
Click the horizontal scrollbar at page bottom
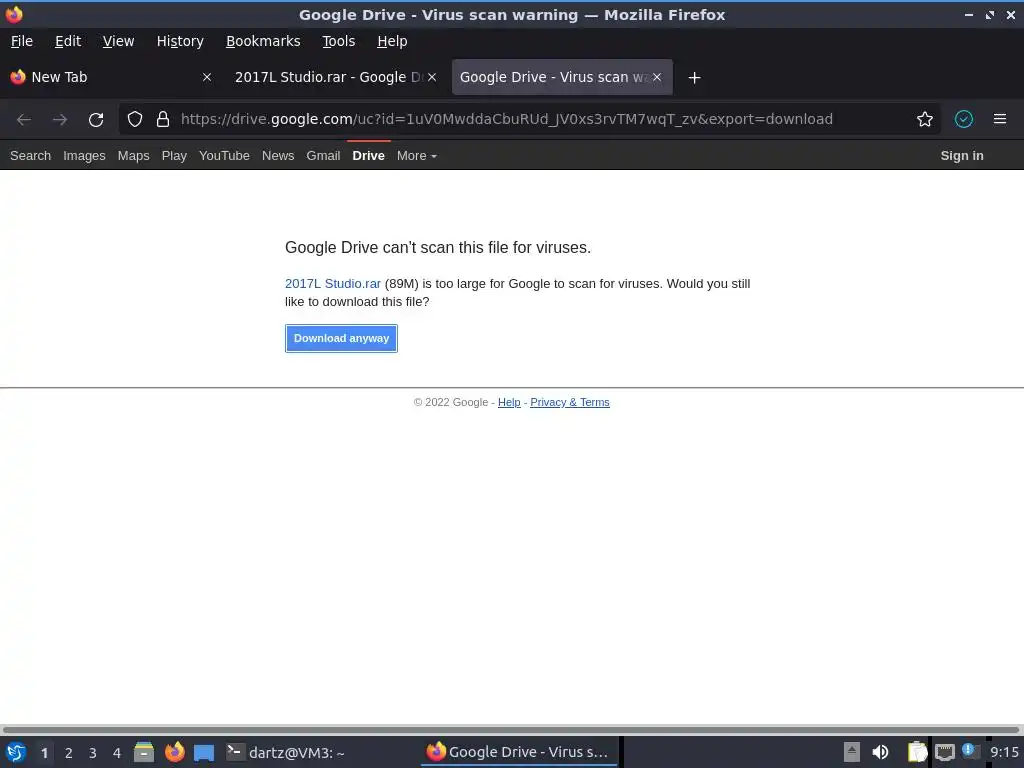click(511, 729)
